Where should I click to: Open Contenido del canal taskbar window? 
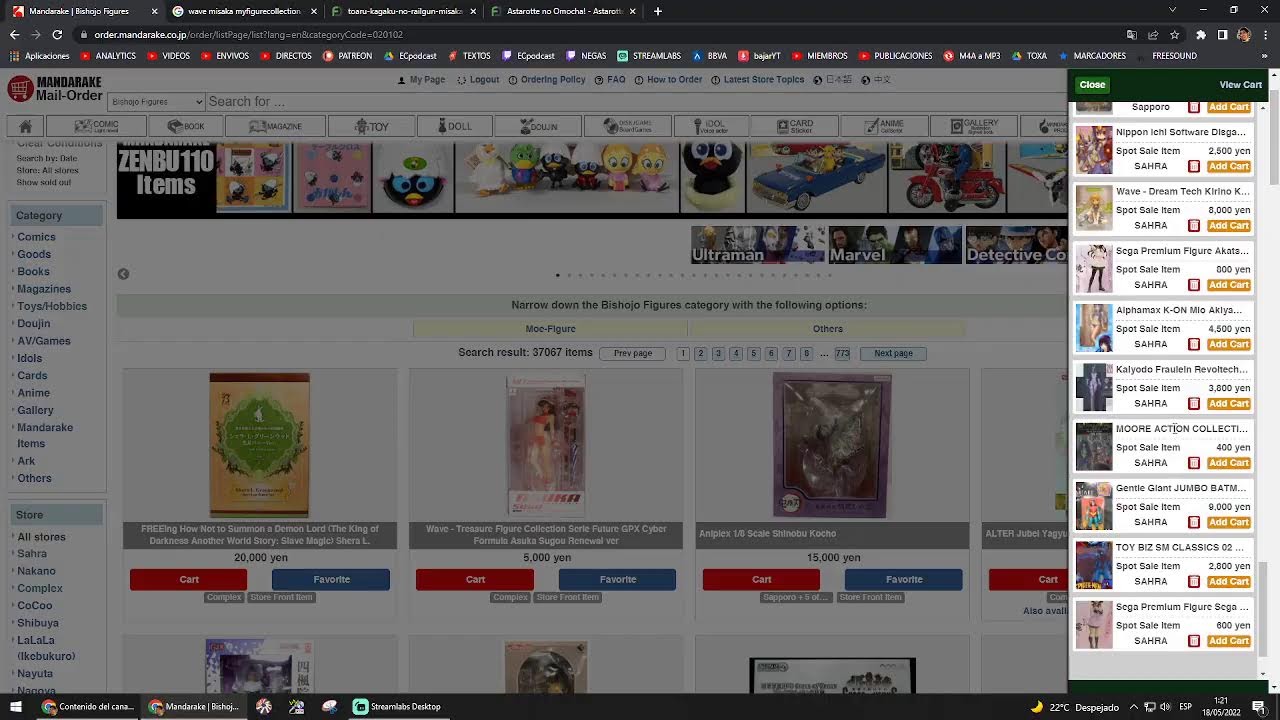coord(87,706)
